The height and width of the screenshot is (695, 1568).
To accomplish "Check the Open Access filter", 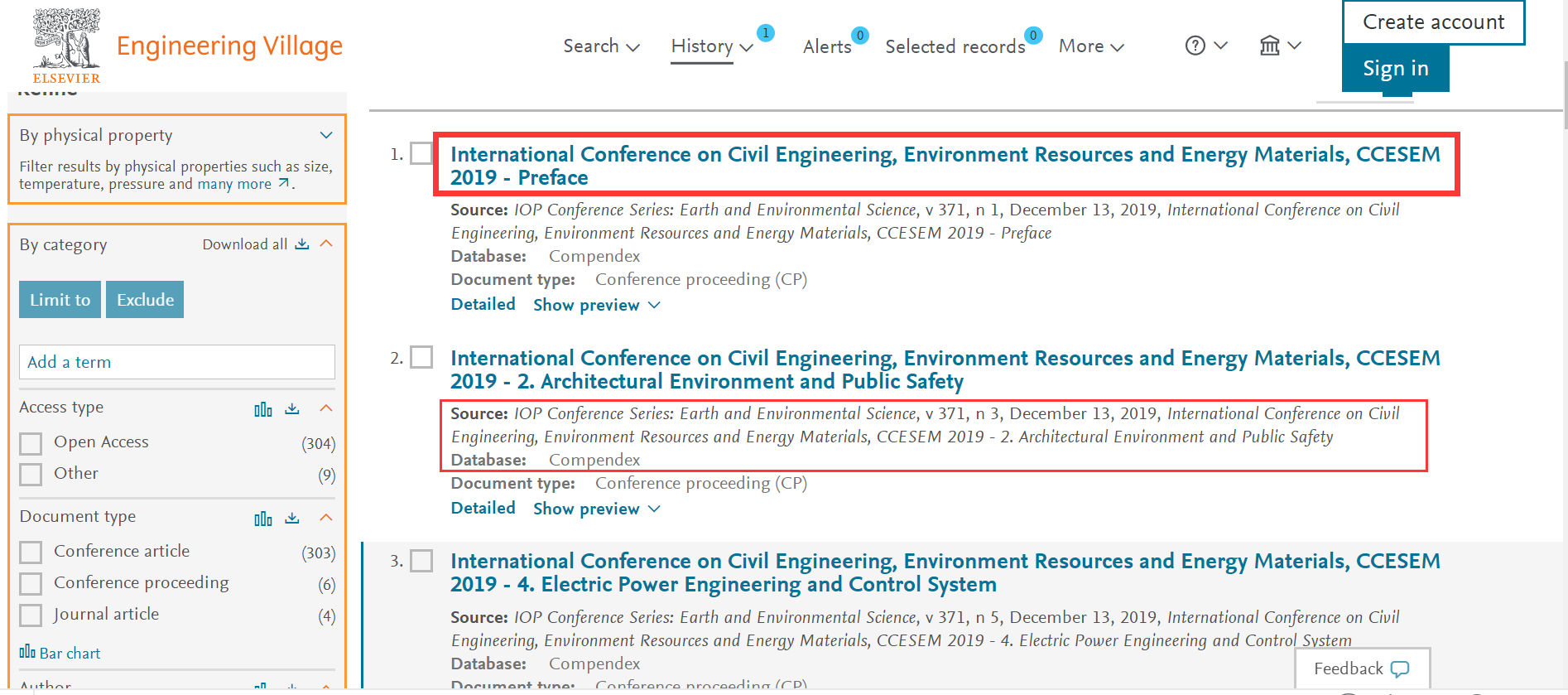I will (31, 443).
